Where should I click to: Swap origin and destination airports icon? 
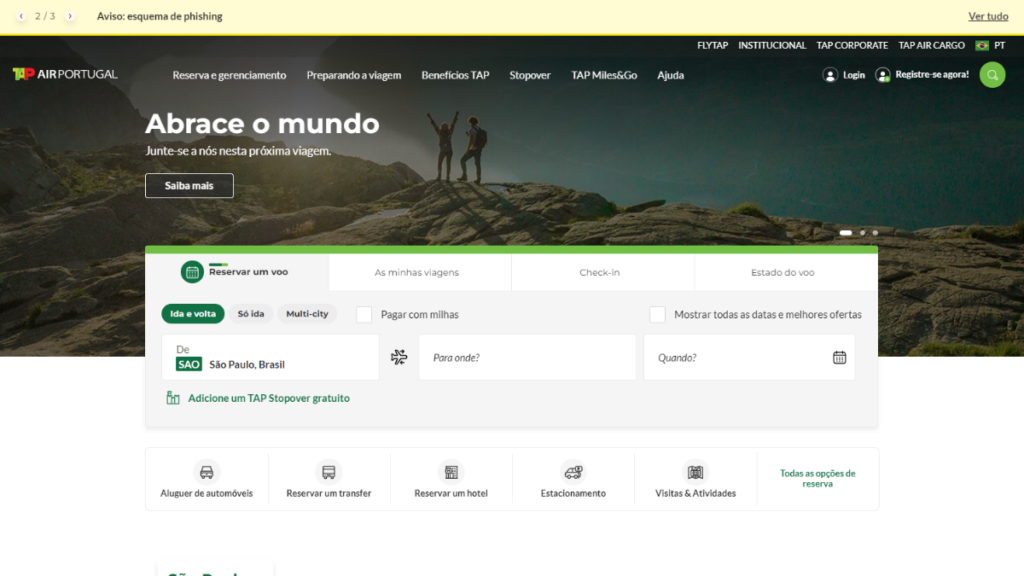(399, 357)
